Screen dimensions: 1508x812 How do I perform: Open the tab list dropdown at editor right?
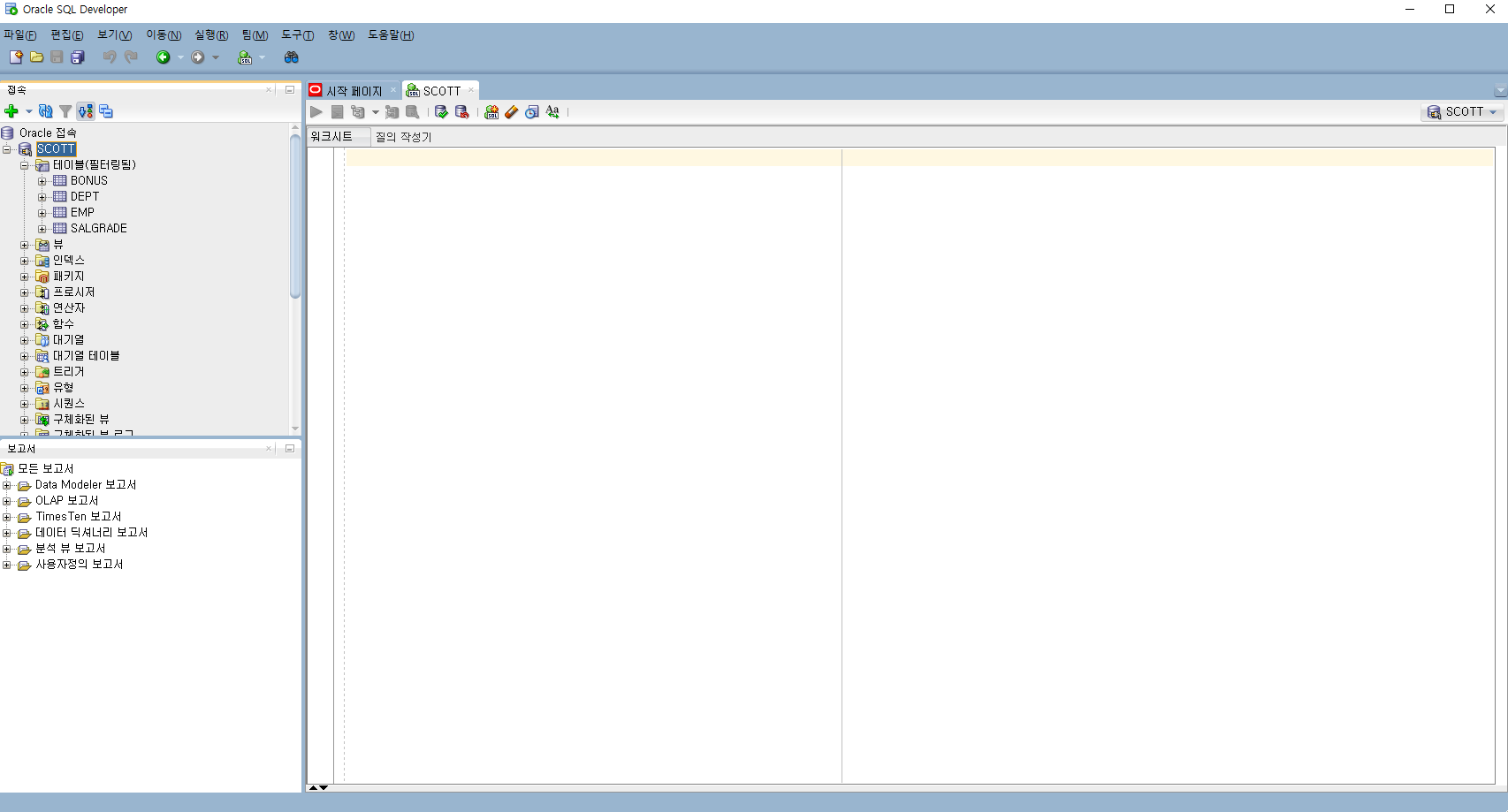[x=1500, y=91]
